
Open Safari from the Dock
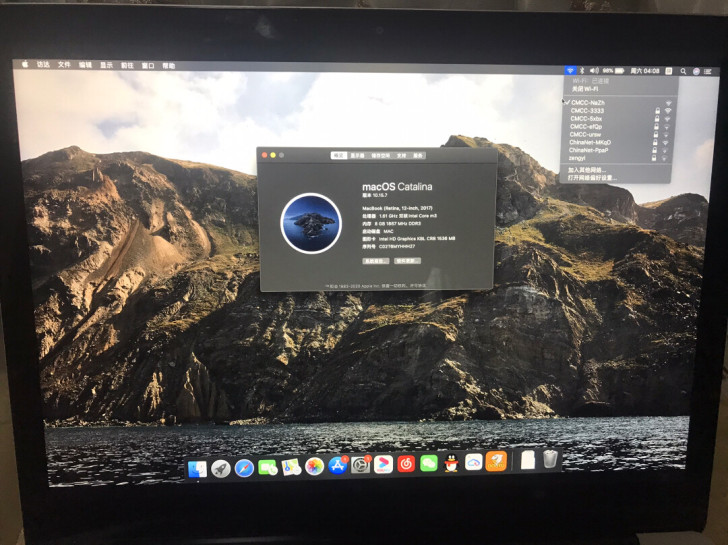(x=244, y=468)
